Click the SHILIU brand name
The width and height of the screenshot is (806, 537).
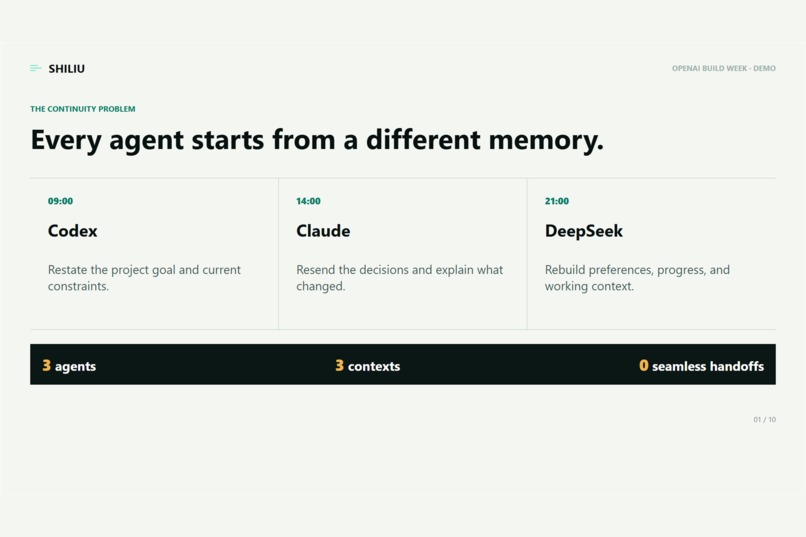tap(66, 68)
